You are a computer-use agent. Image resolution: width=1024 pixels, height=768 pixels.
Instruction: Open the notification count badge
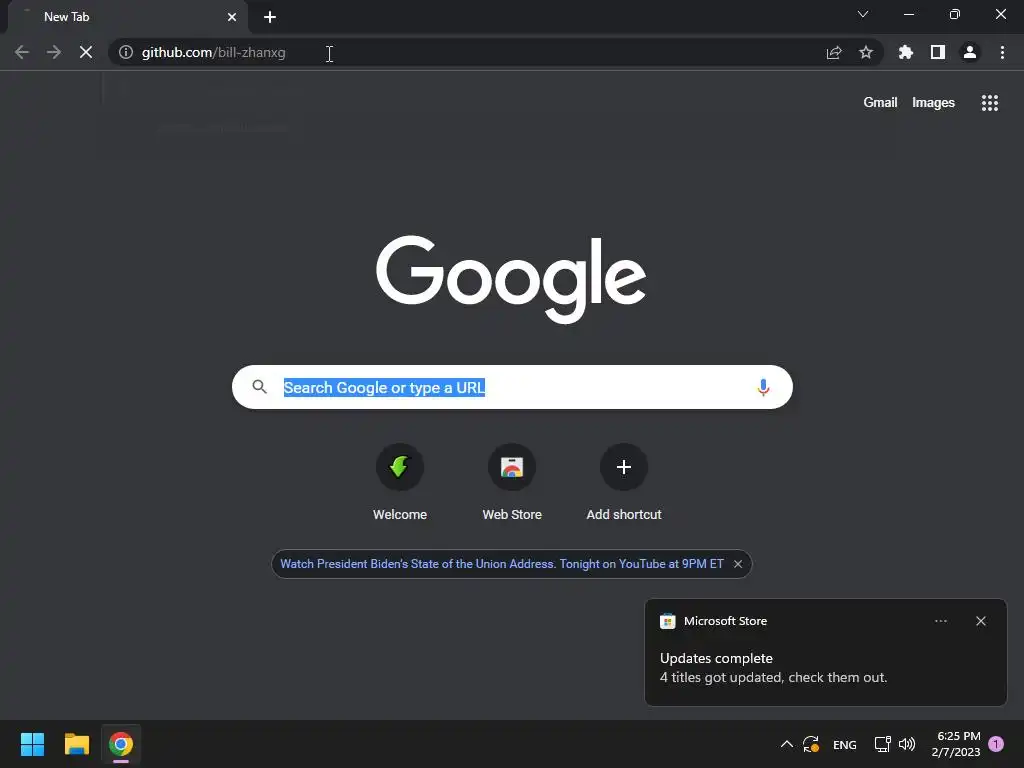(996, 744)
